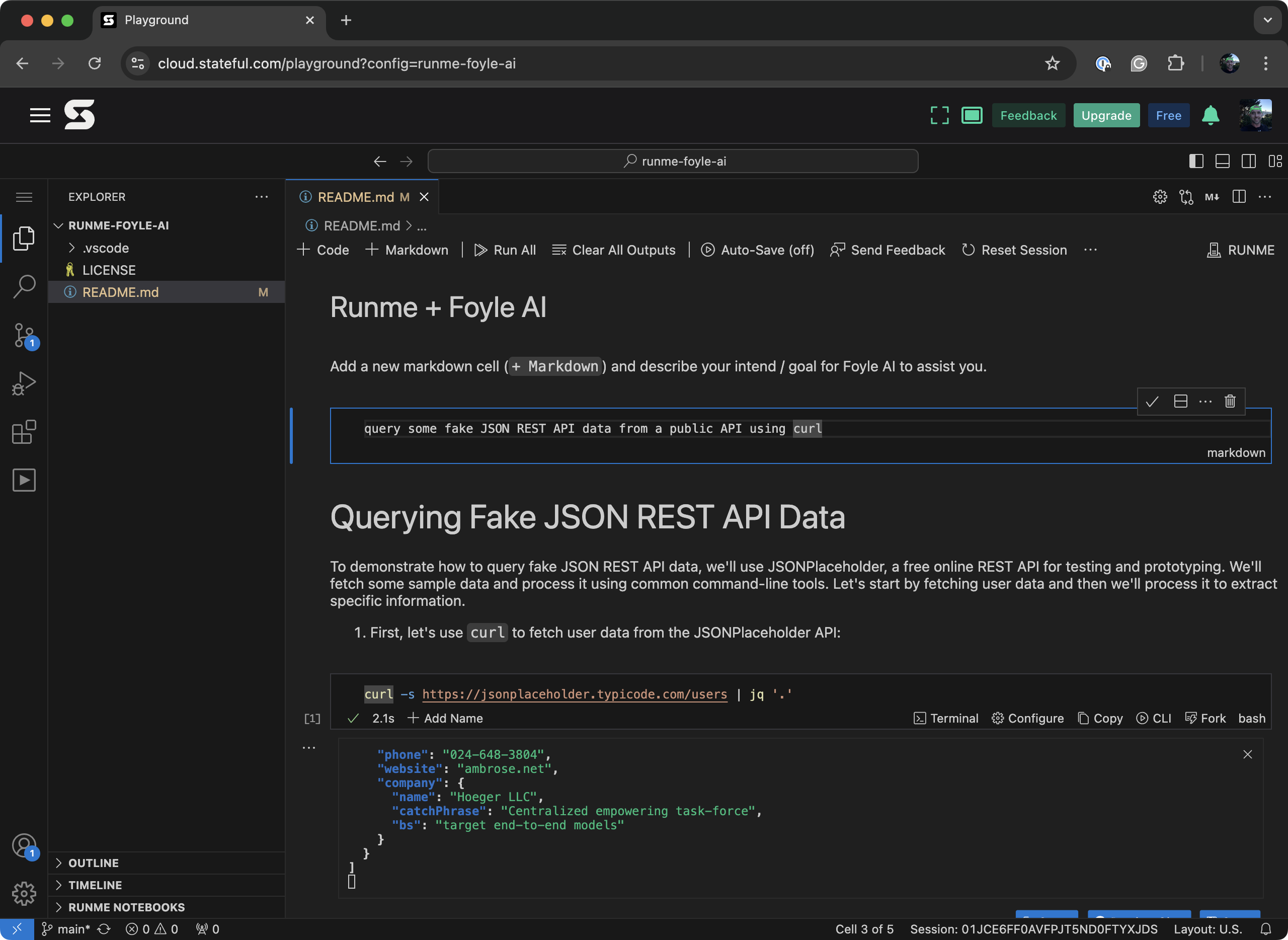Image resolution: width=1288 pixels, height=940 pixels.
Task: Click the Feedback button
Action: pos(1028,116)
